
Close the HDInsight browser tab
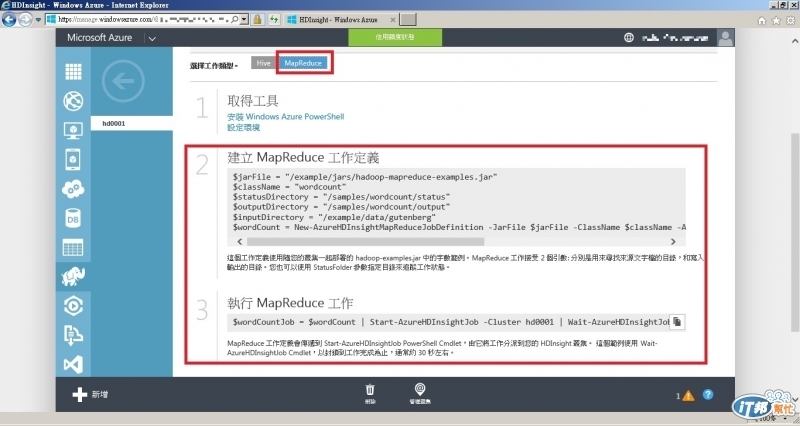tap(392, 20)
